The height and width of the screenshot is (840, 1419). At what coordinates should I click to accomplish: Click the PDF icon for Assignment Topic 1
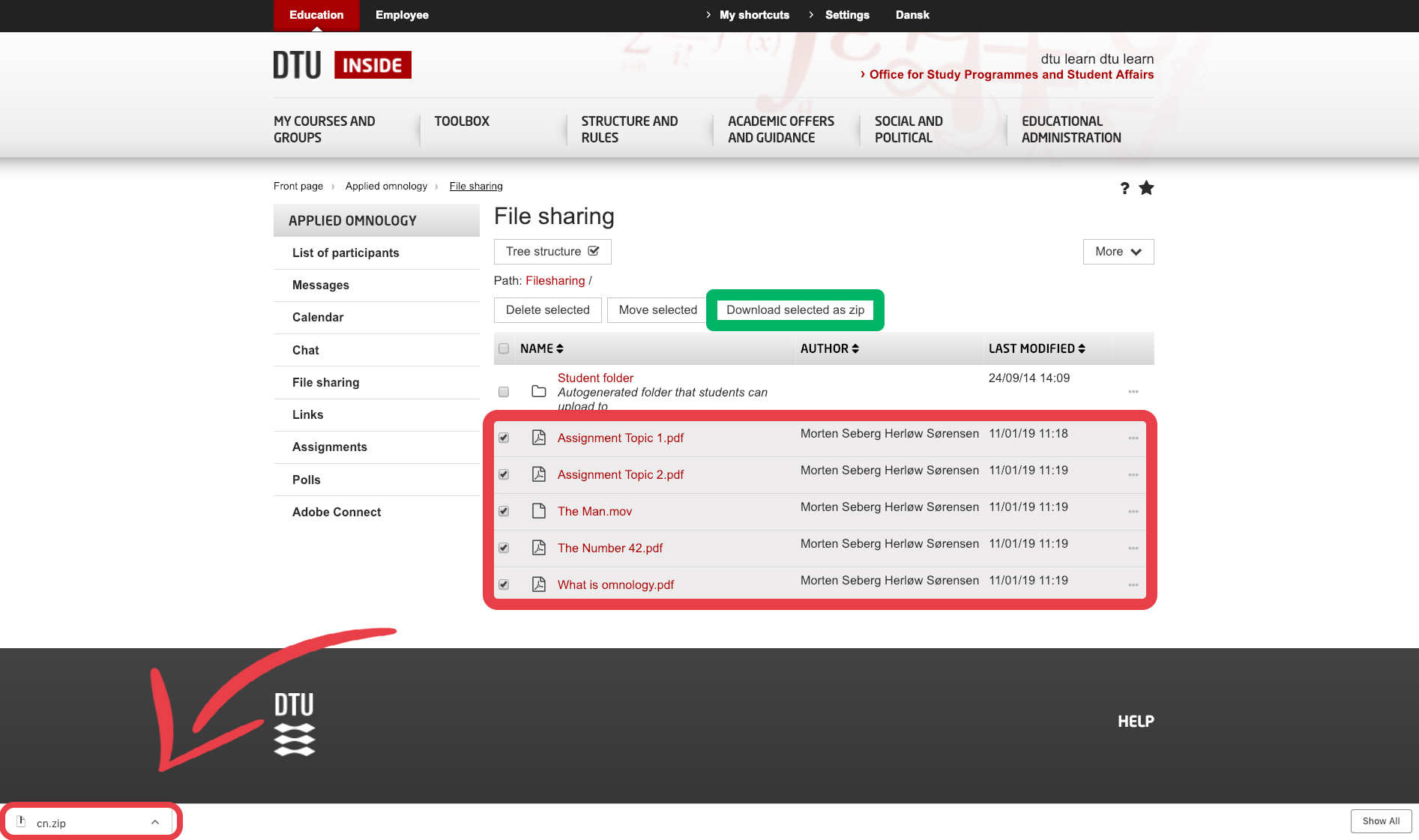coord(538,438)
